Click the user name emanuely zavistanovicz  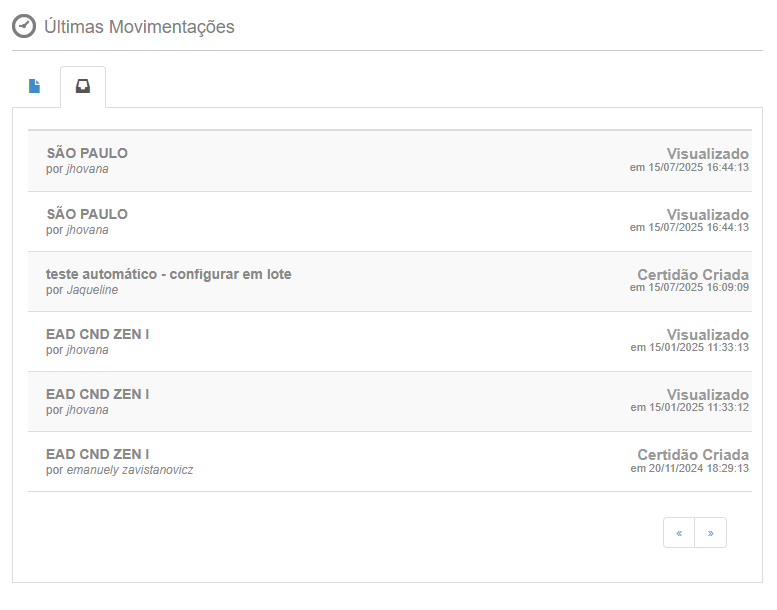(130, 470)
